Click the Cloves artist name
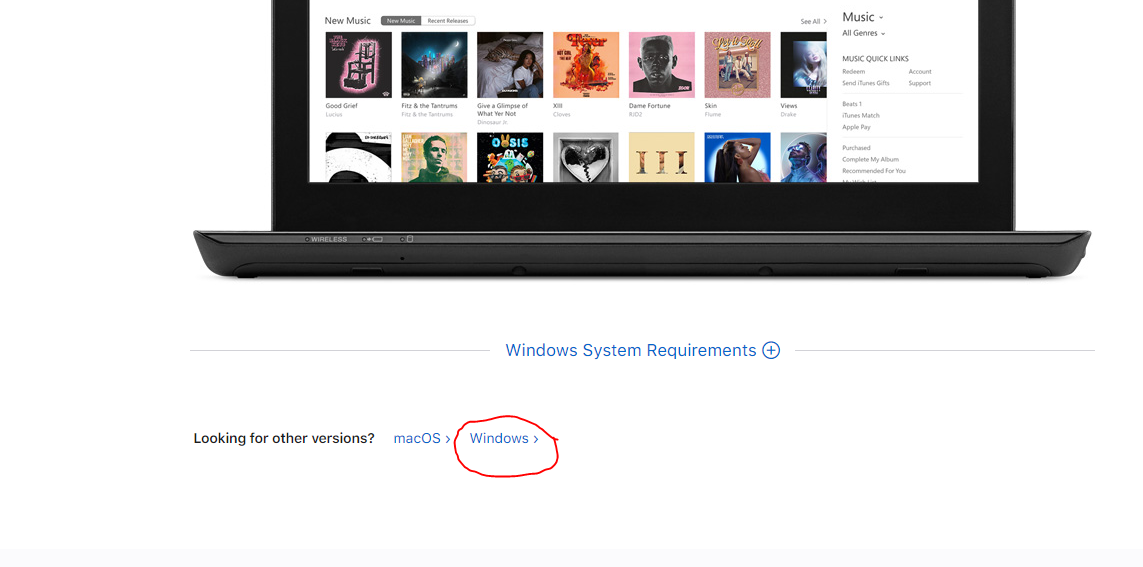Screen dimensions: 1143x567 pos(561,114)
